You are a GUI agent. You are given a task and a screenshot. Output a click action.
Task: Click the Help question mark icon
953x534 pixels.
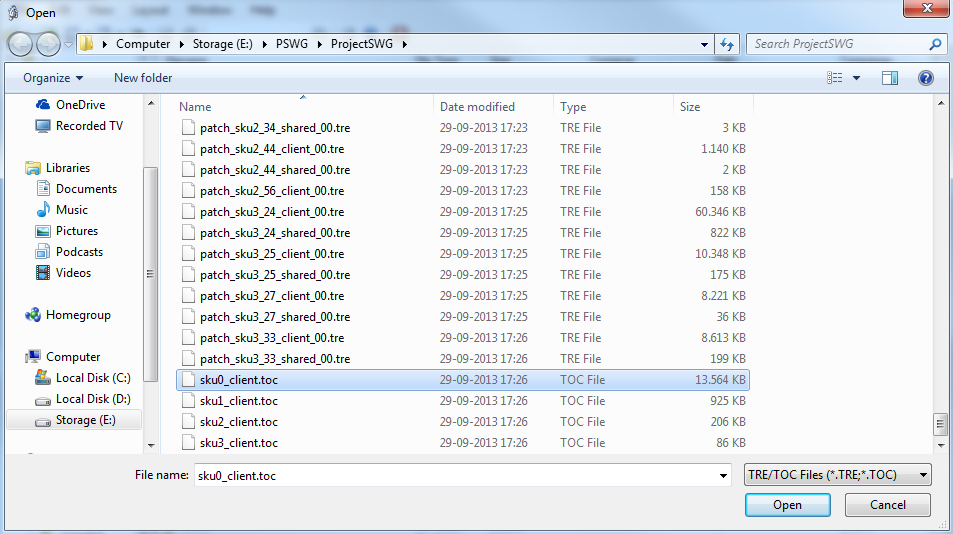(x=926, y=78)
